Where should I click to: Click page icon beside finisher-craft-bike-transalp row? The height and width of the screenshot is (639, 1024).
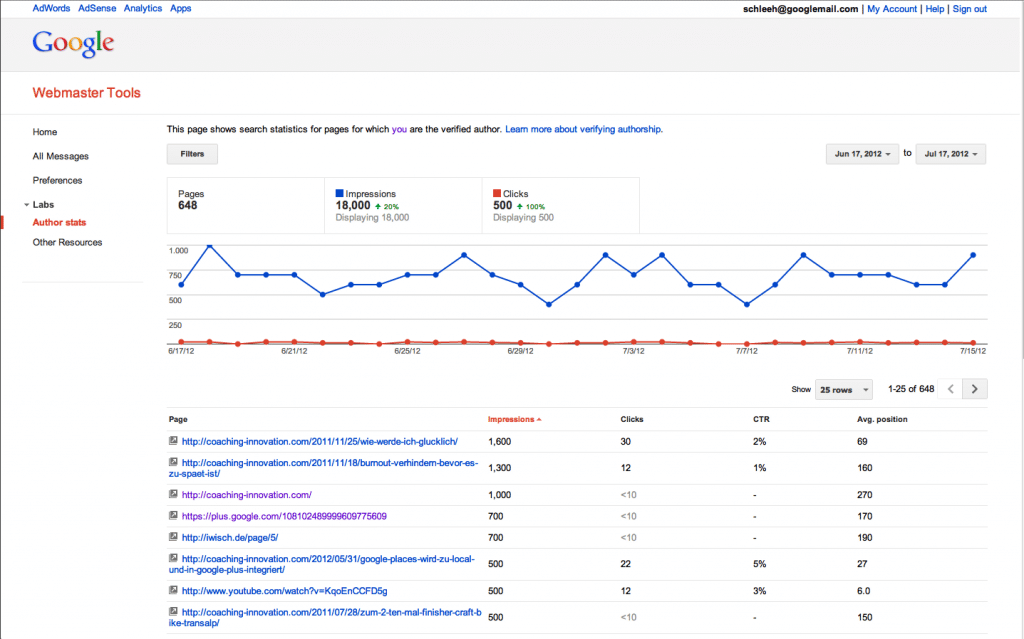coord(173,612)
